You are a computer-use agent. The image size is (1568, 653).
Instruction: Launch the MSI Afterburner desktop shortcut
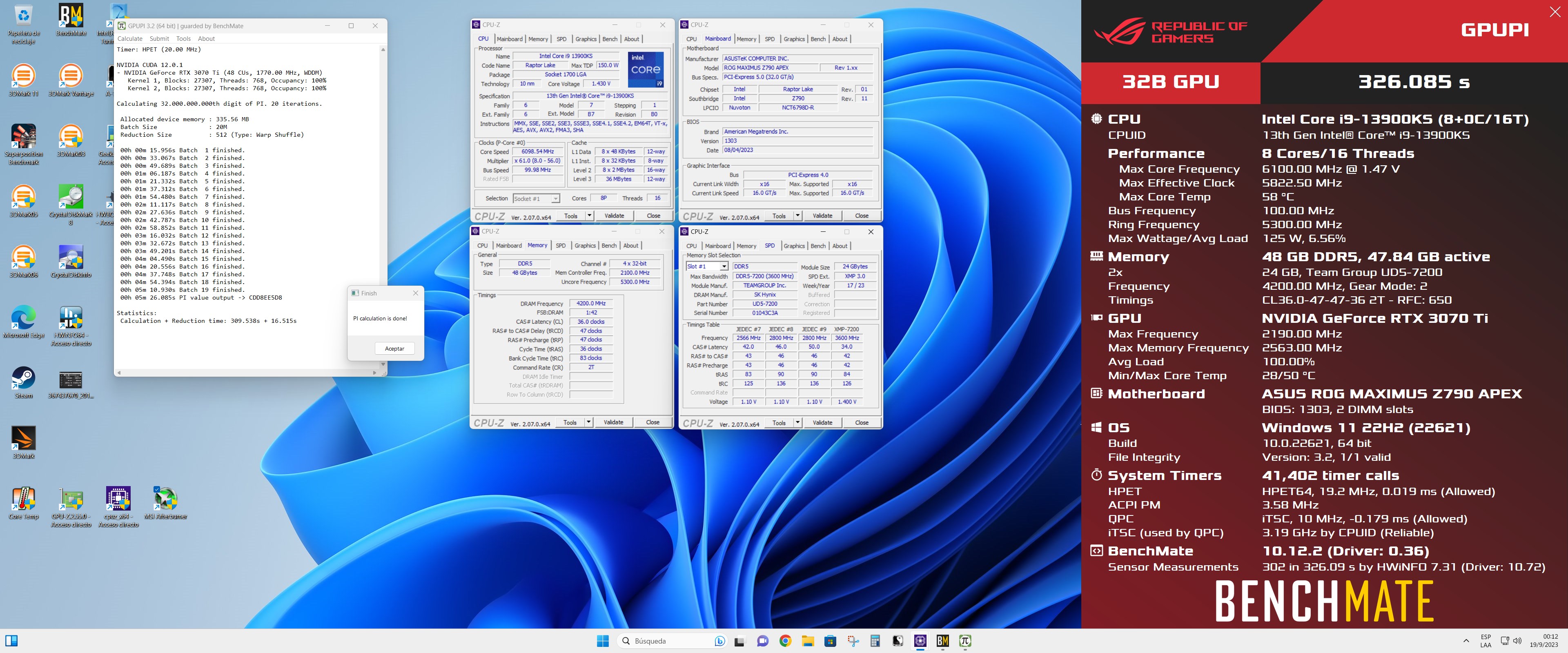(x=165, y=503)
